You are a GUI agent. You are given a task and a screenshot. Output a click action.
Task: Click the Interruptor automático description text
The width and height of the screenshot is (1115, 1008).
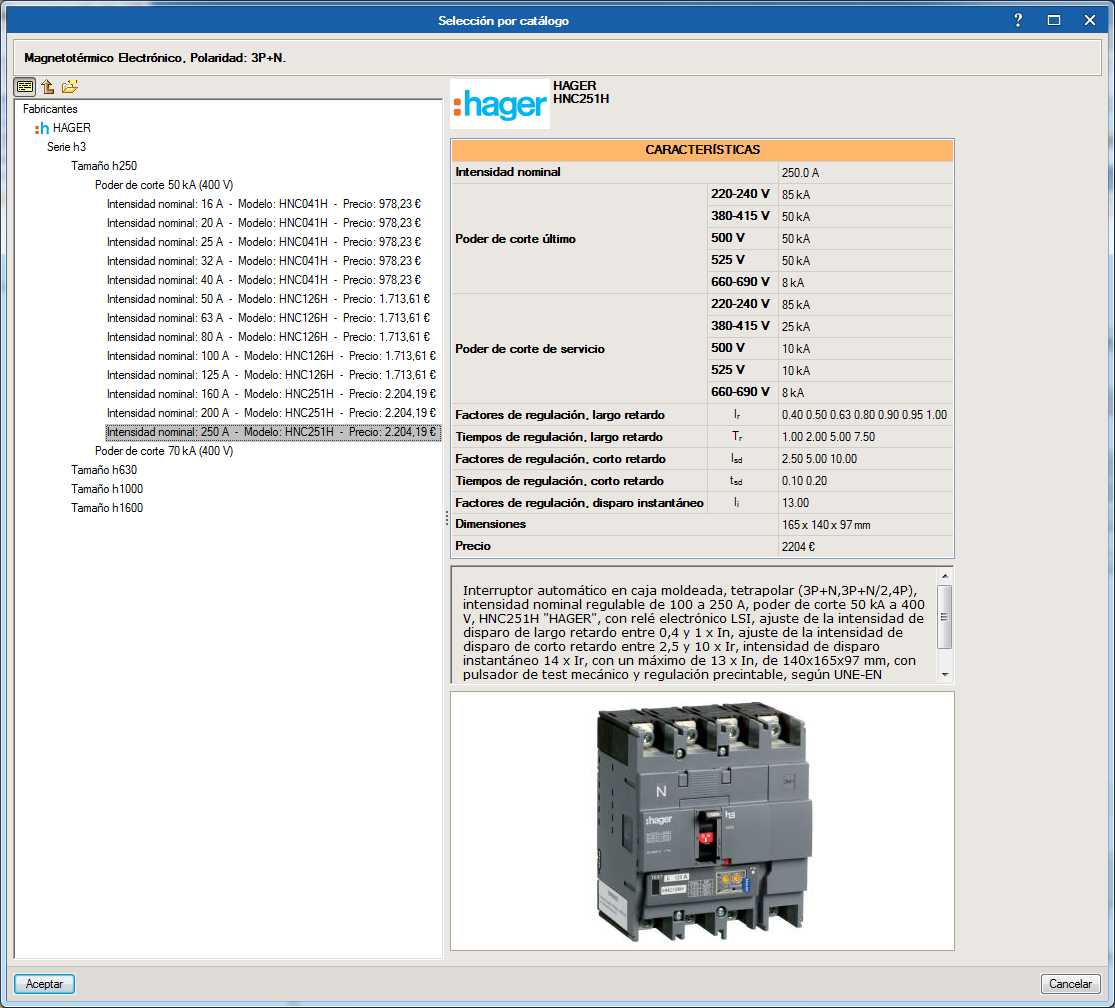(694, 632)
